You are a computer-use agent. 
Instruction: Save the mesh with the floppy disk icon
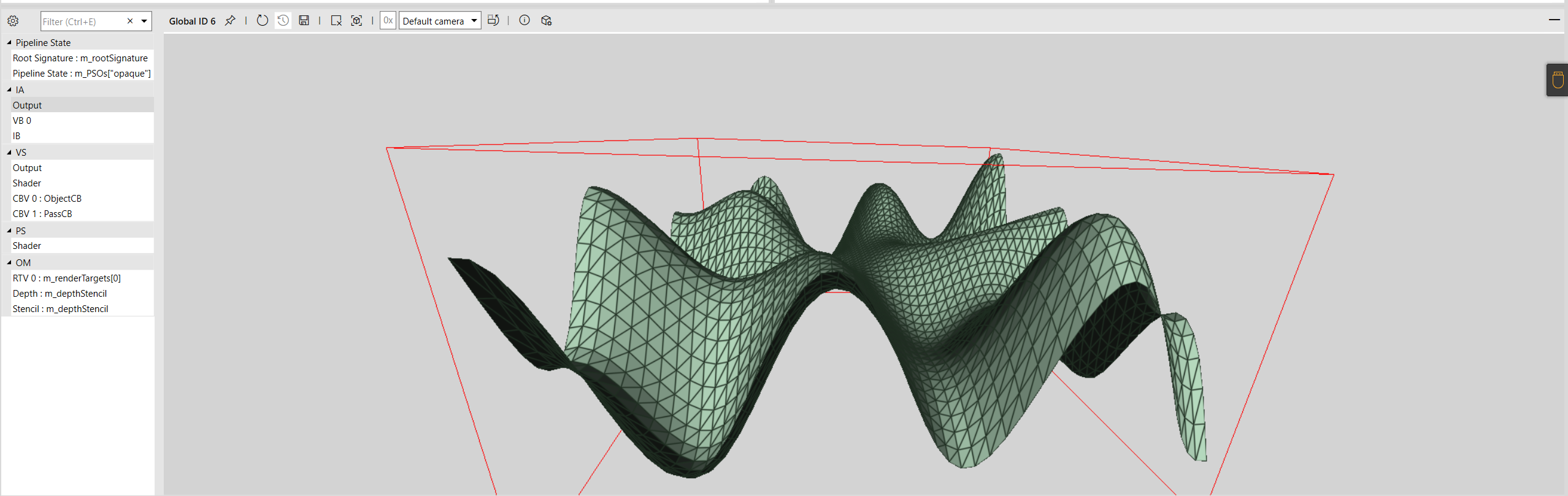click(304, 21)
